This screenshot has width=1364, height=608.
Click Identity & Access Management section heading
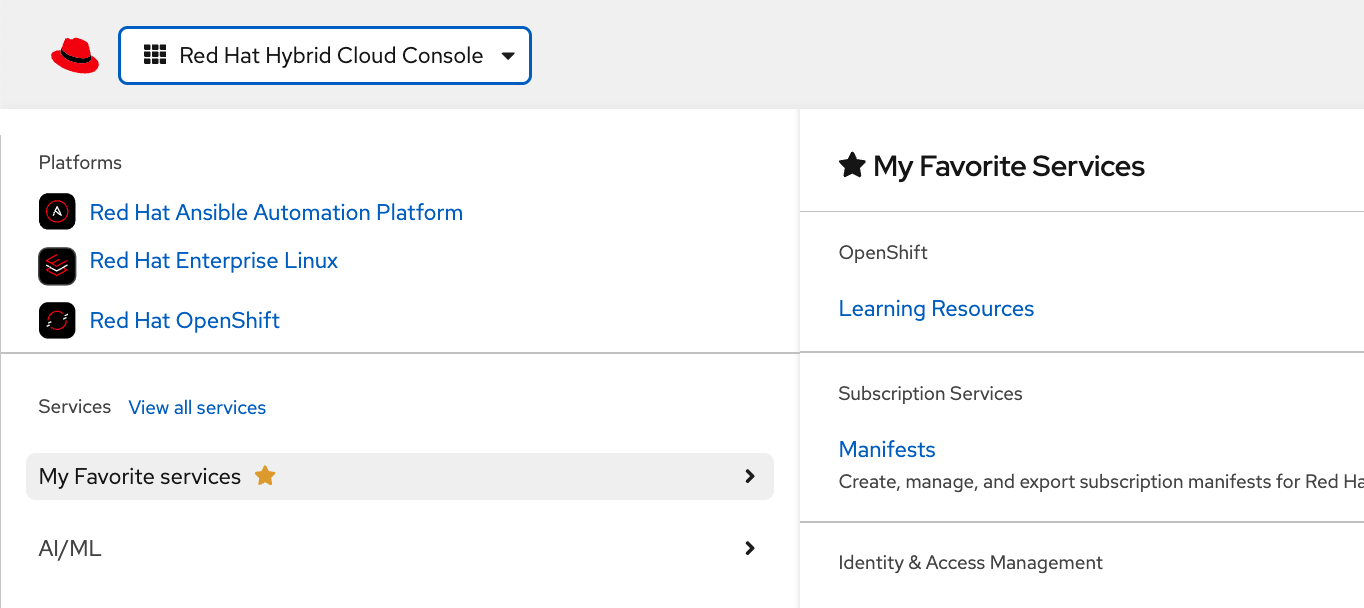(970, 563)
